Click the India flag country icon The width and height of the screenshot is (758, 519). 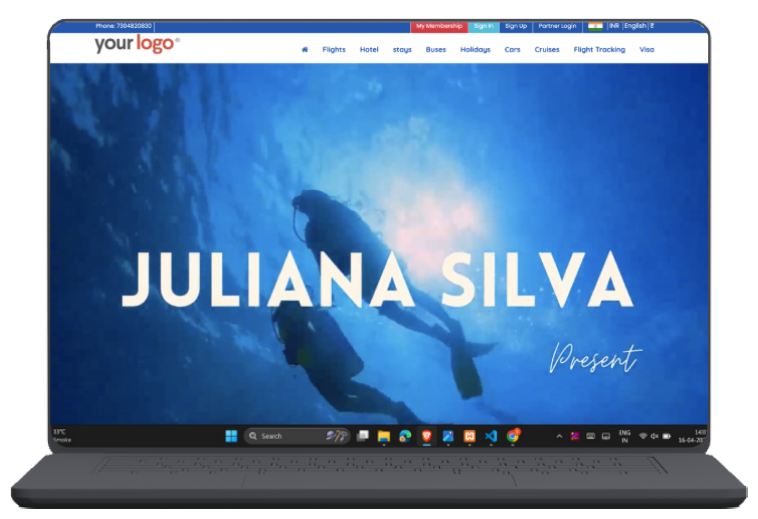pyautogui.click(x=596, y=26)
